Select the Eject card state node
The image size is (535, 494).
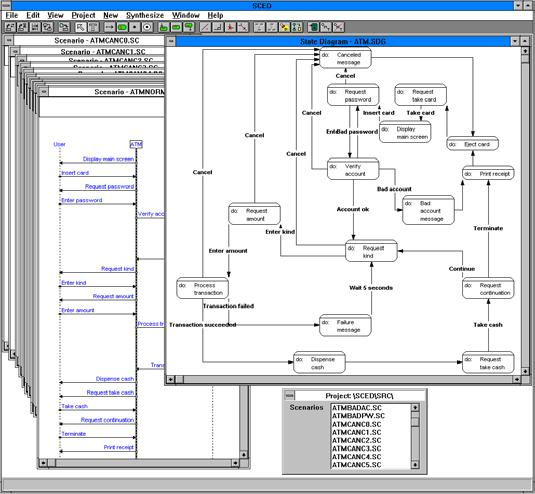pos(473,144)
